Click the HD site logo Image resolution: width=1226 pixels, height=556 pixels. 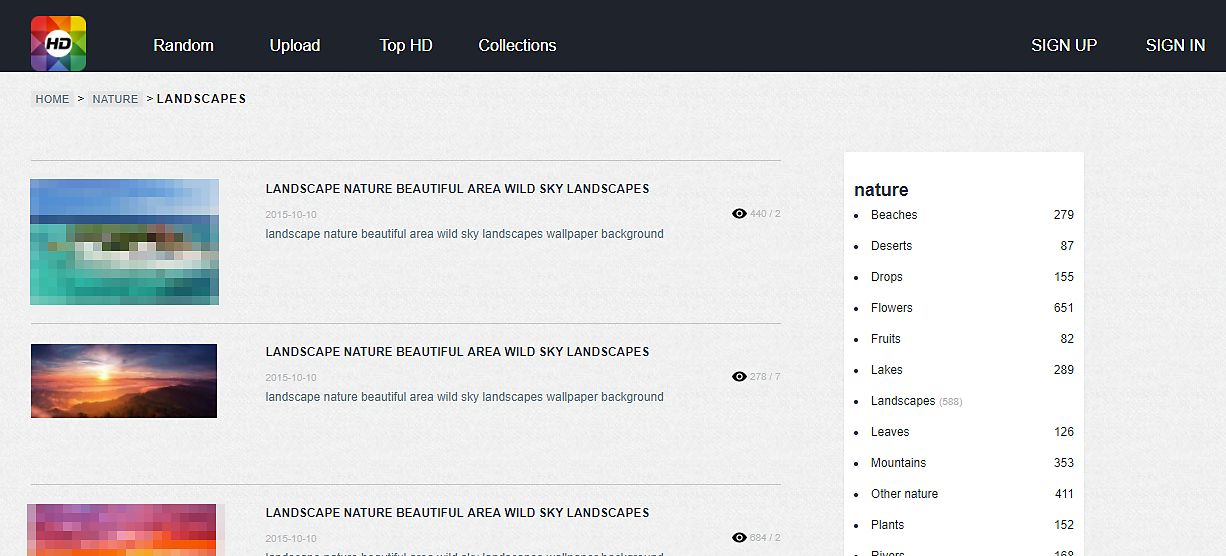pyautogui.click(x=58, y=44)
